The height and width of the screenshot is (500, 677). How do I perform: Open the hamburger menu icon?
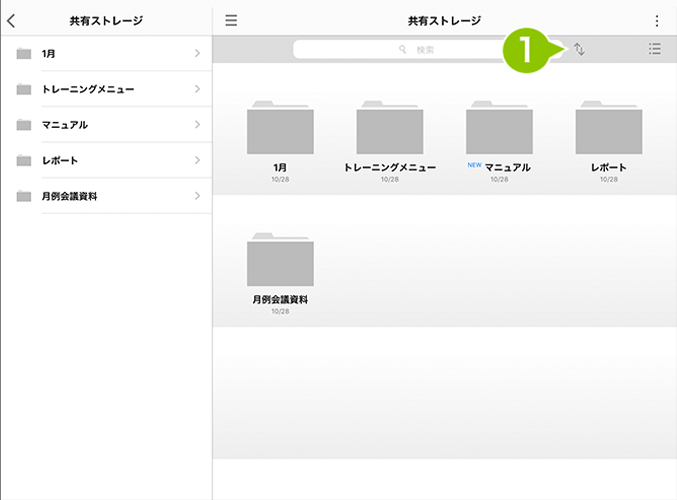pyautogui.click(x=231, y=20)
